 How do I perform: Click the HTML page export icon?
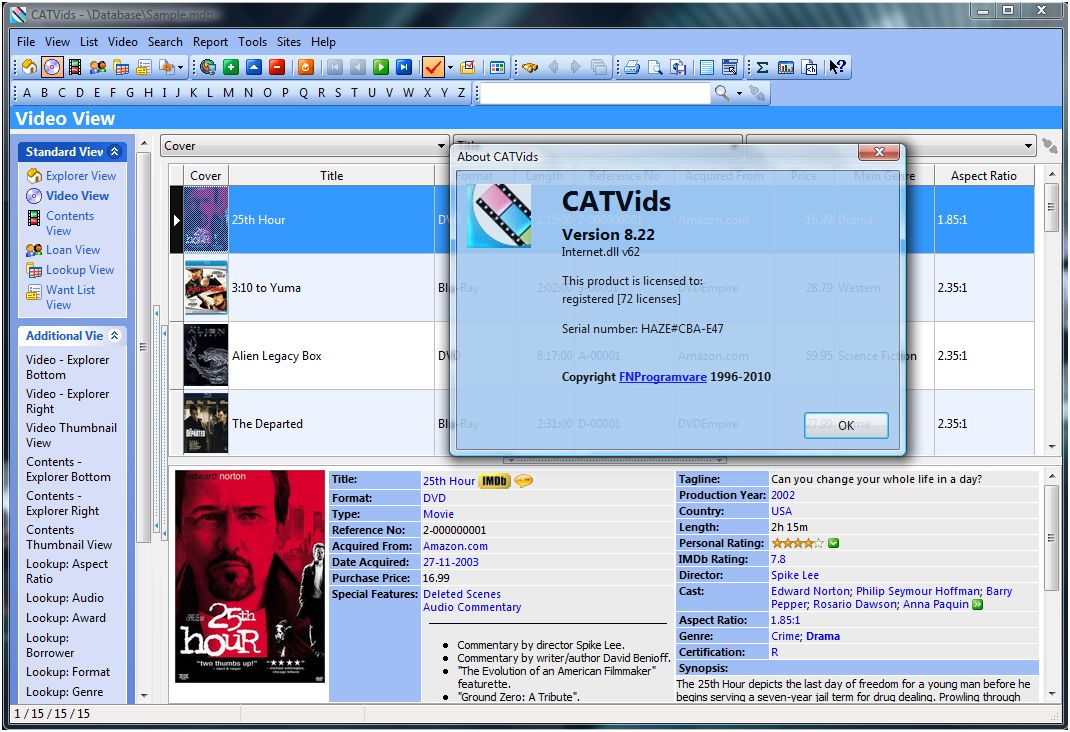tap(809, 67)
